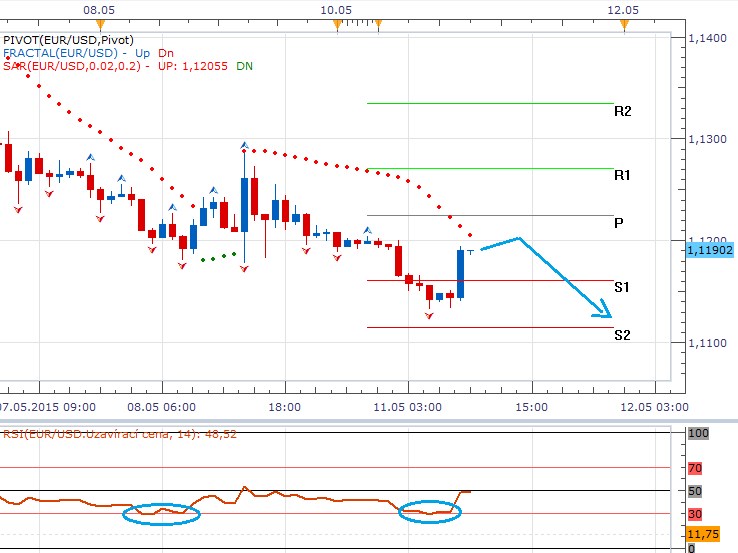This screenshot has height=553, width=738.
Task: Click the orange marker under 12.05 date
Action: point(622,22)
